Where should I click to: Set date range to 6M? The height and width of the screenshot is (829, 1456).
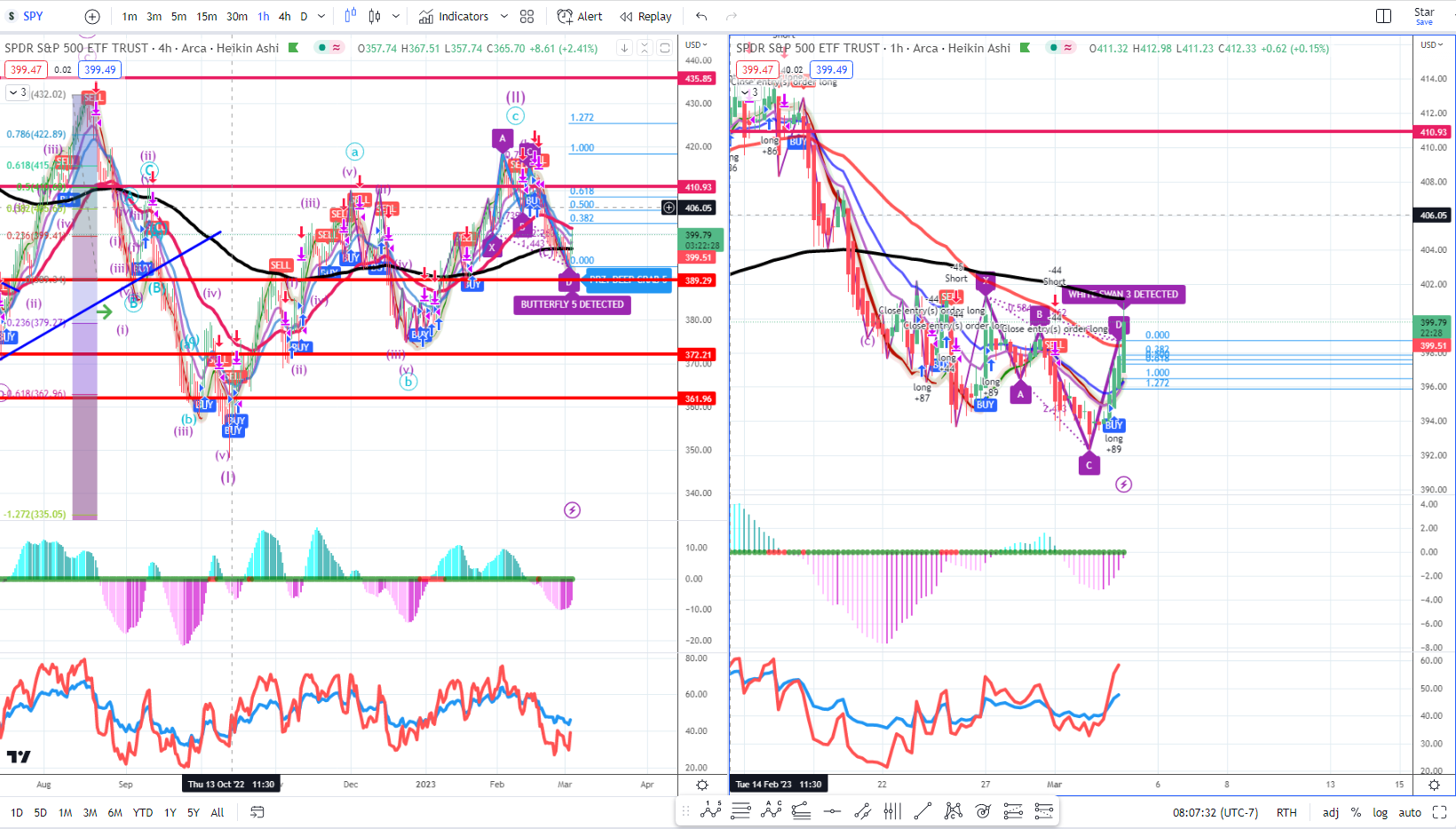pyautogui.click(x=115, y=812)
